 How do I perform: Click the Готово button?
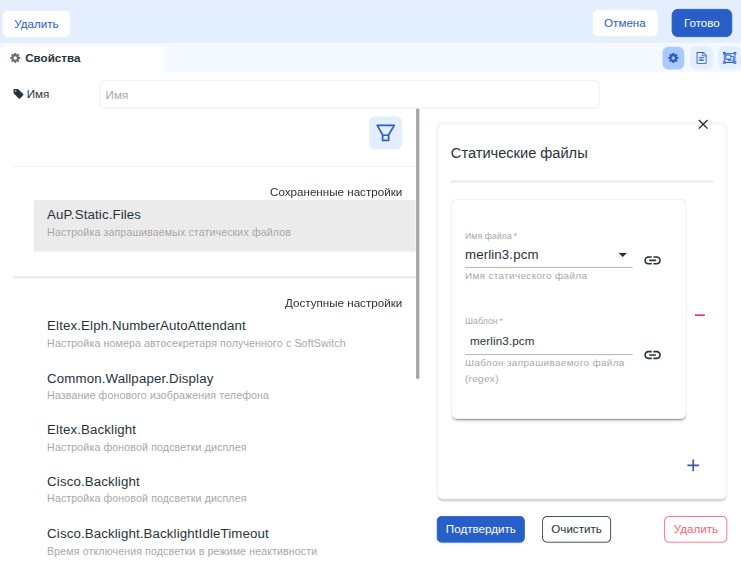point(701,23)
